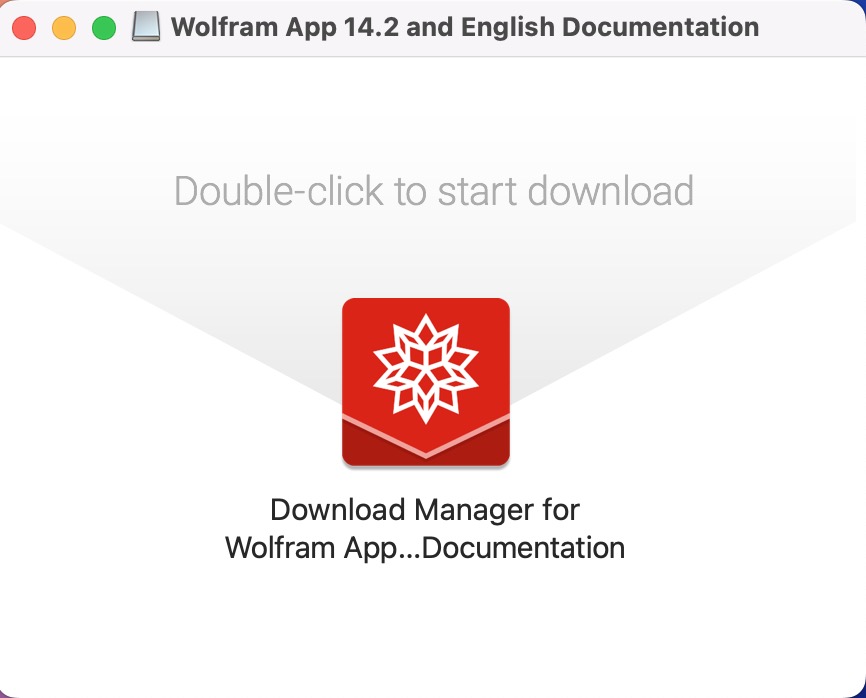Close the Wolfram App 14.2 window
Screen dimensions: 866x698
click(24, 28)
